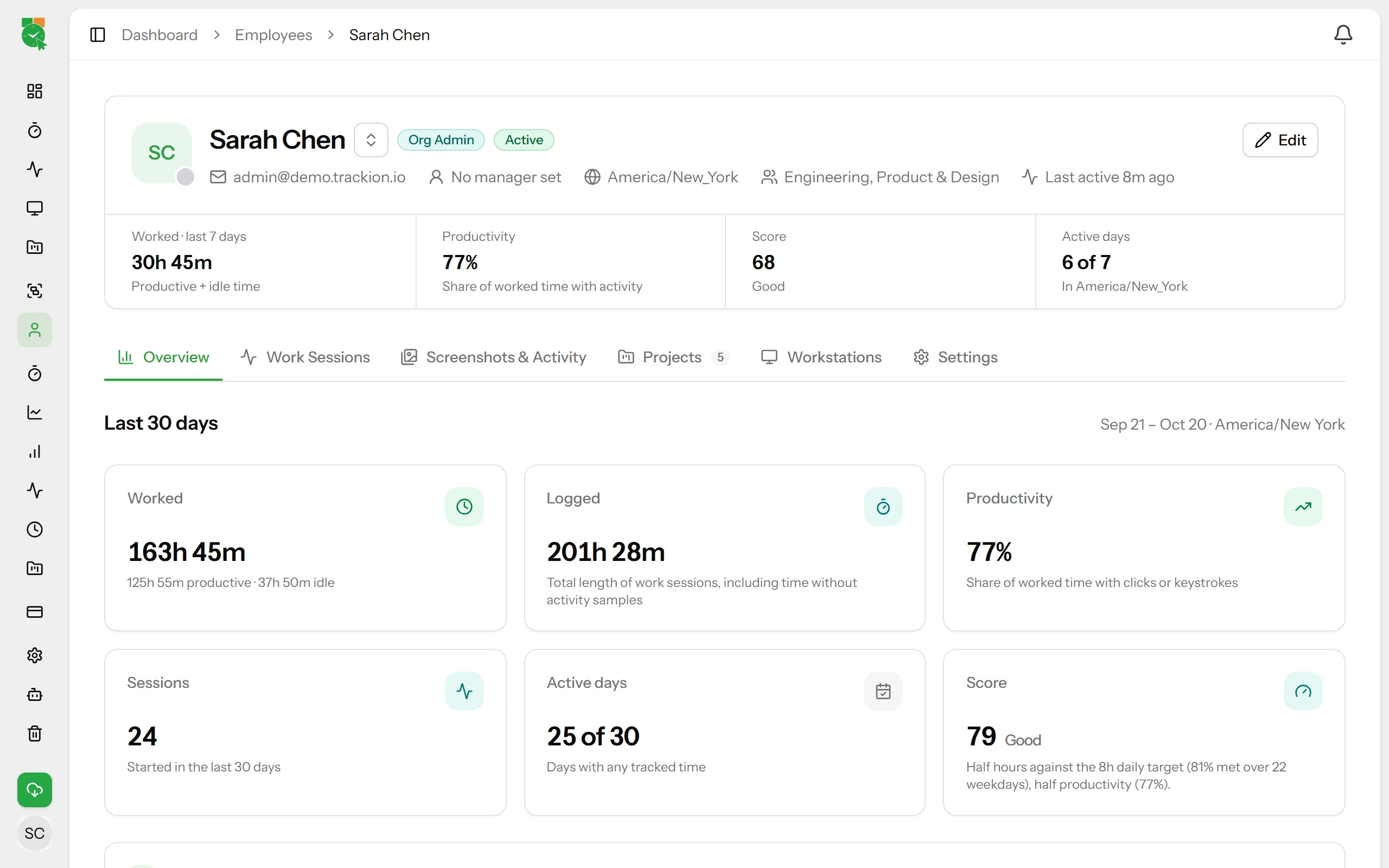Open the bar chart icon in sidebar
The image size is (1389, 868).
[x=34, y=452]
